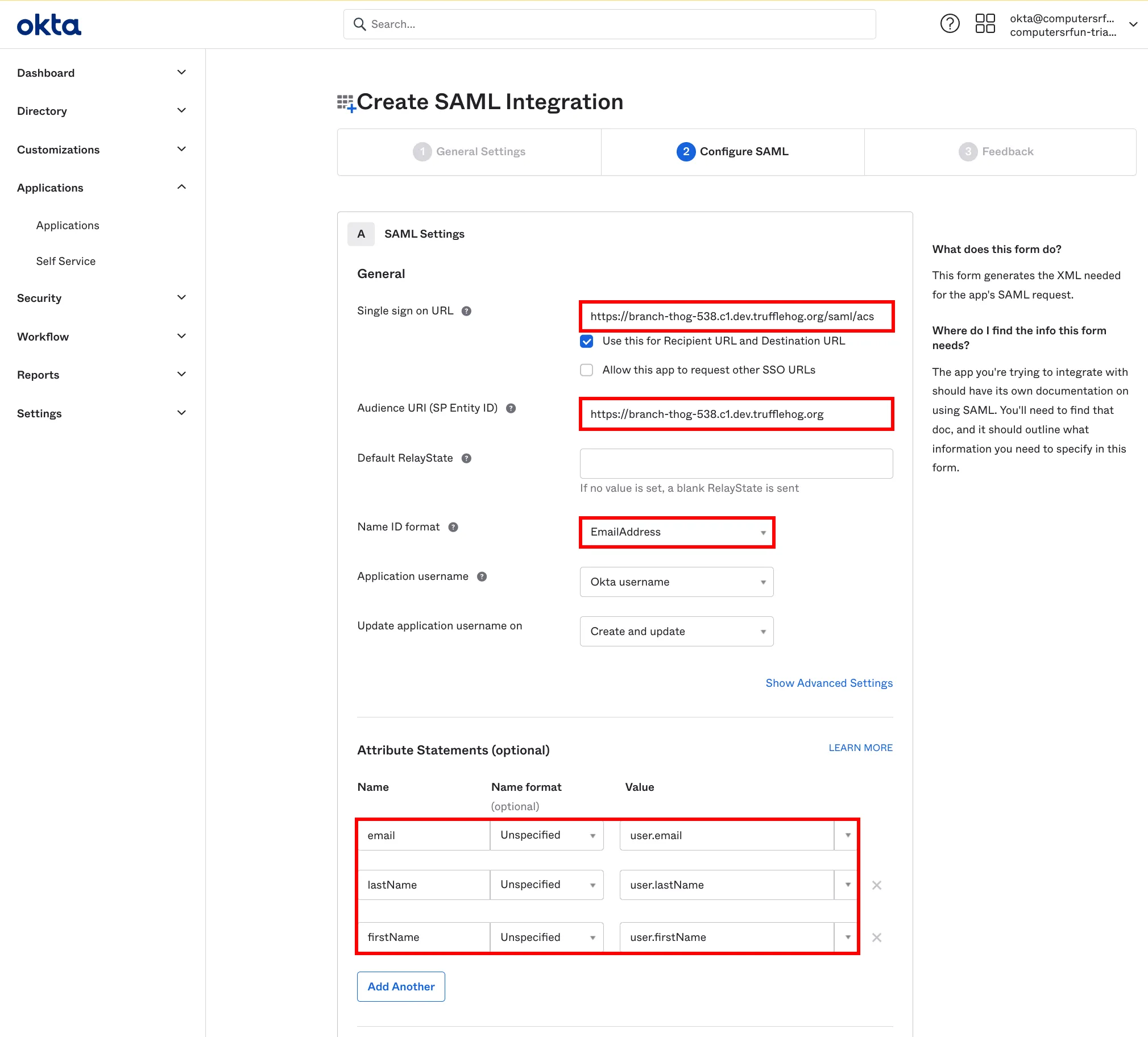Open value dropdown arrow for user.lastName
This screenshot has width=1148, height=1037.
coord(847,885)
